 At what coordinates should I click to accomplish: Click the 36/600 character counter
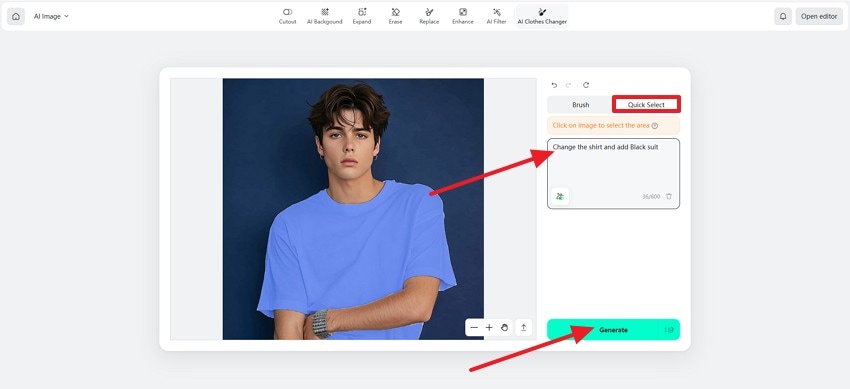651,197
